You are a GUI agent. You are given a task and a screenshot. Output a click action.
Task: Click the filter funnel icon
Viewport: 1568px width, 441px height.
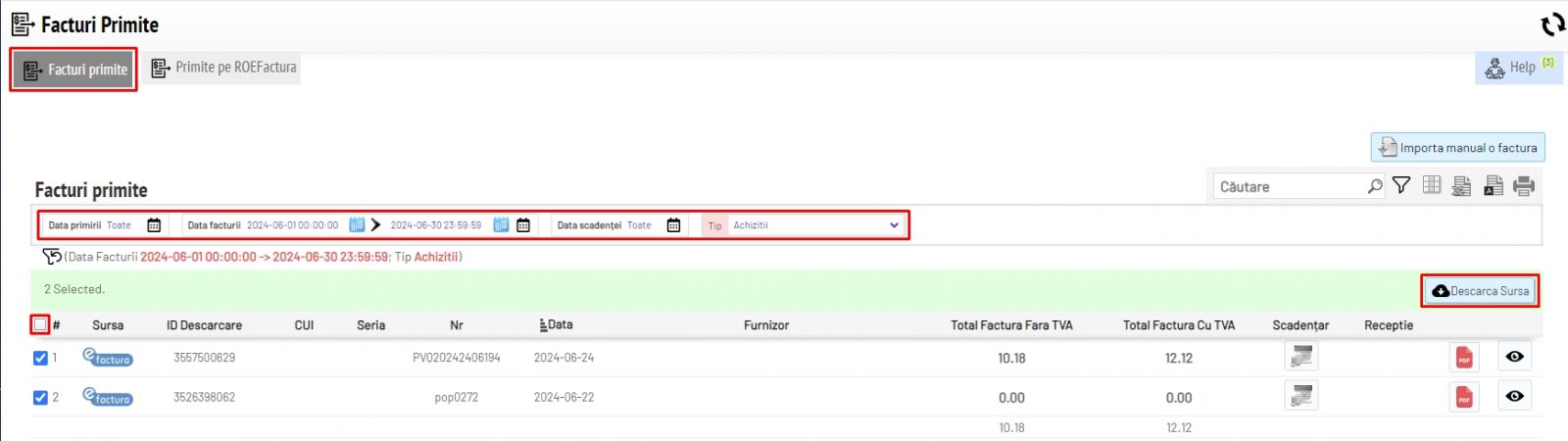pos(1401,185)
